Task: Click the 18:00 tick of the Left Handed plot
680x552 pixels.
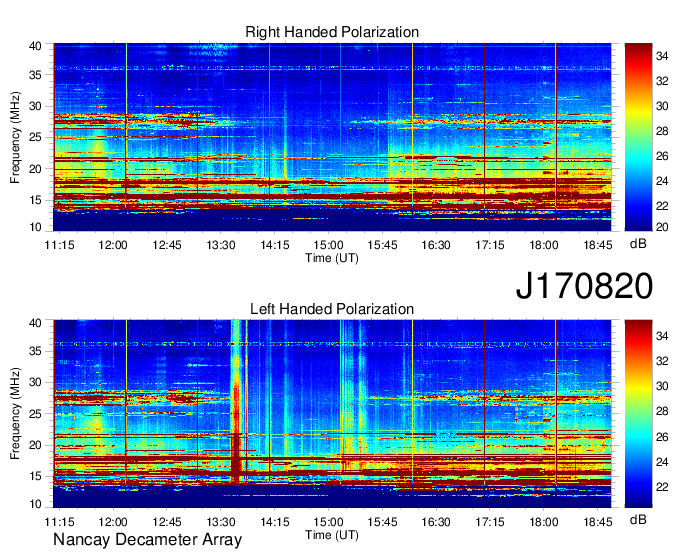Action: point(543,522)
